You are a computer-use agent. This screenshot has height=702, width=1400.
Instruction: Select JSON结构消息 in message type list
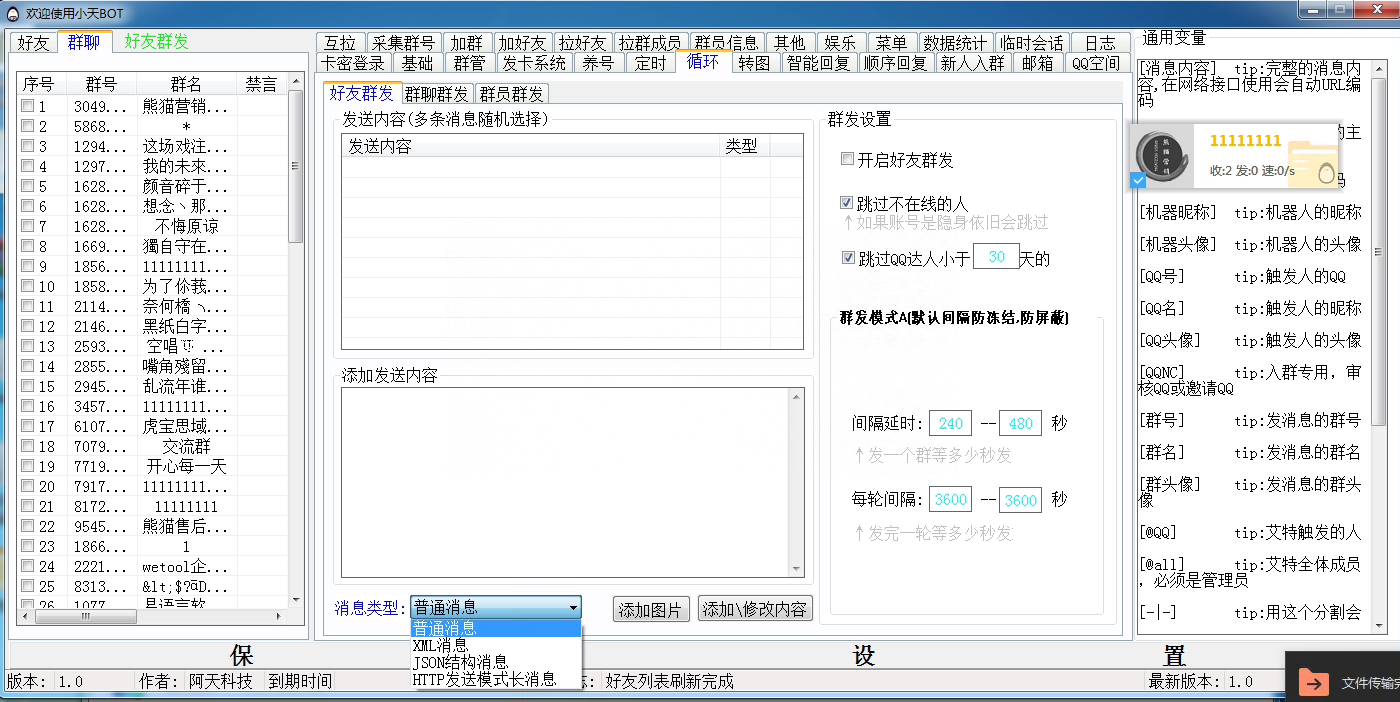pos(460,663)
